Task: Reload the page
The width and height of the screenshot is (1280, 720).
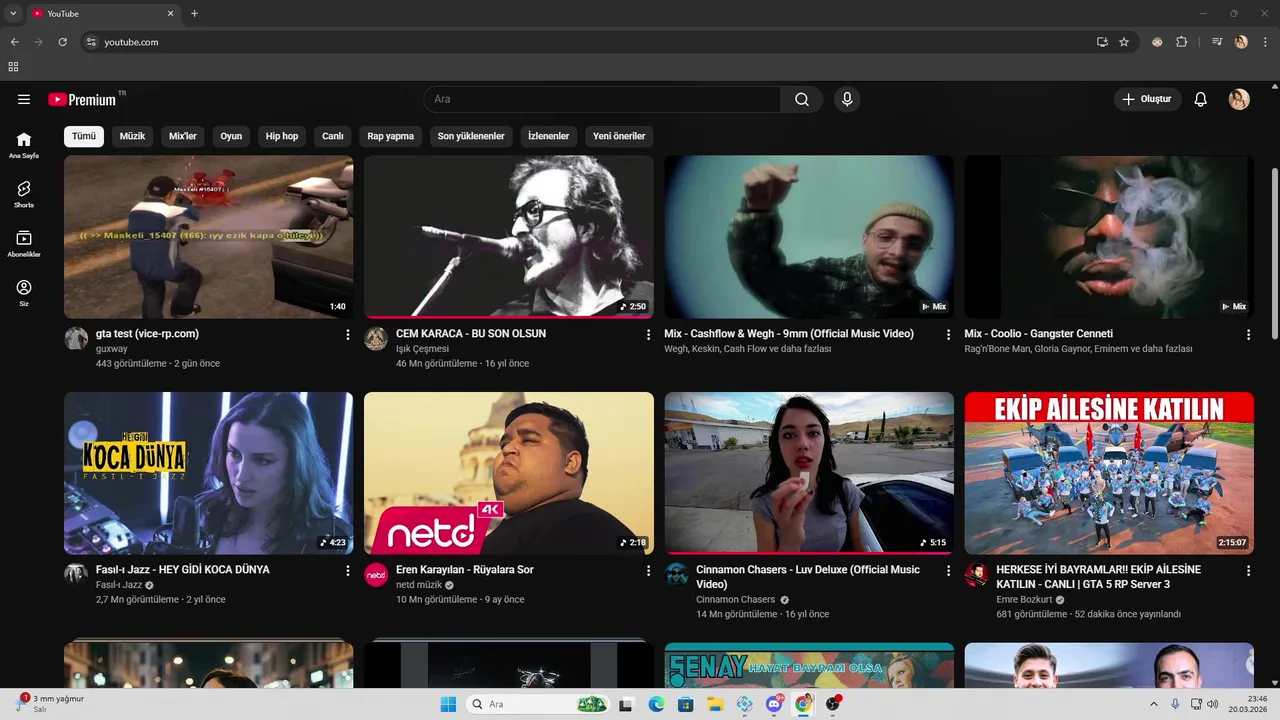Action: point(62,42)
